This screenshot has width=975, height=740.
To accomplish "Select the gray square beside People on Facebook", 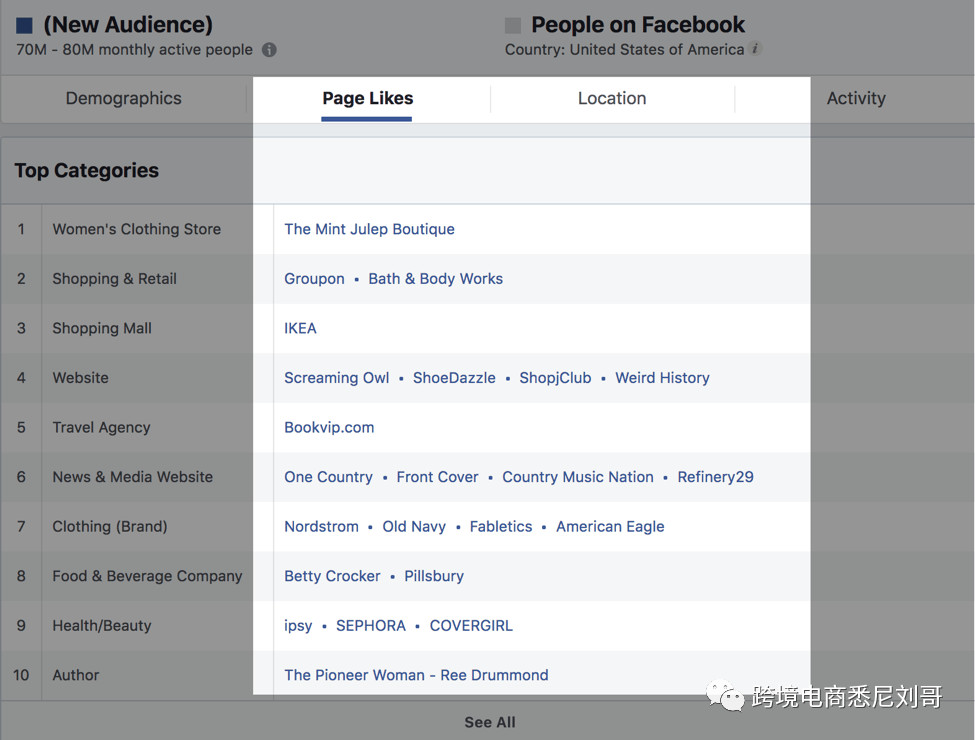I will click(x=513, y=24).
